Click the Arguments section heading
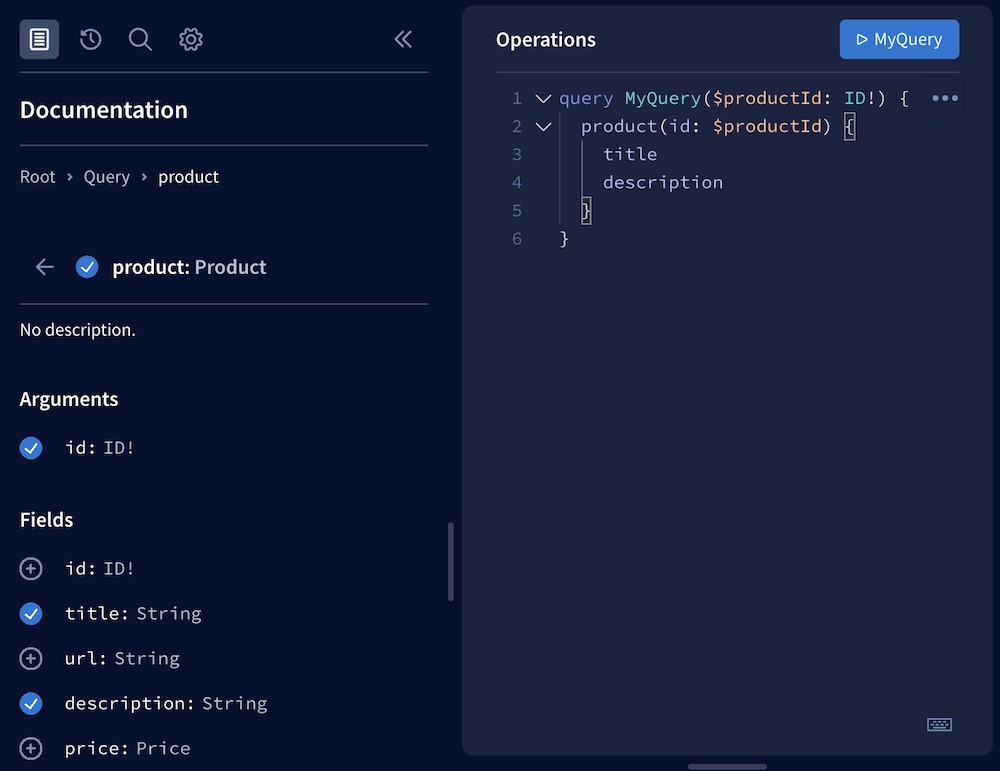The height and width of the screenshot is (771, 1000). [x=69, y=399]
